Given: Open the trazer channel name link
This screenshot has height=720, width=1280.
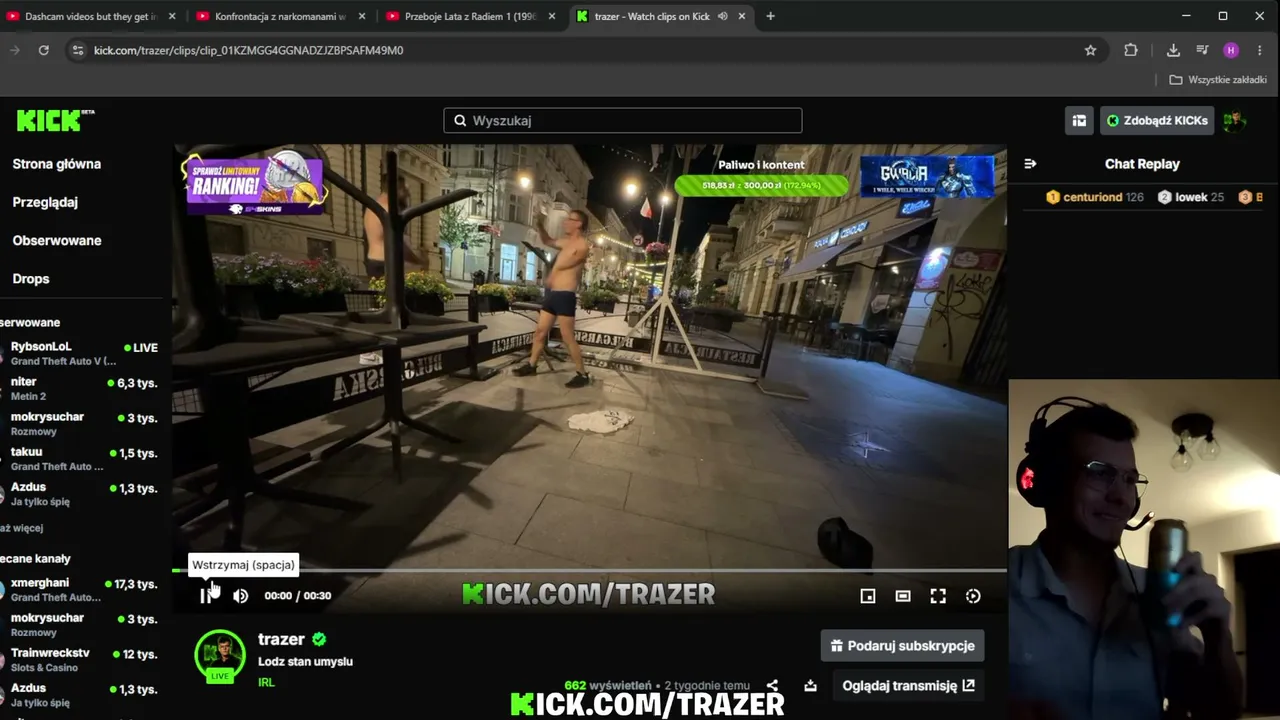Looking at the screenshot, I should pos(281,639).
